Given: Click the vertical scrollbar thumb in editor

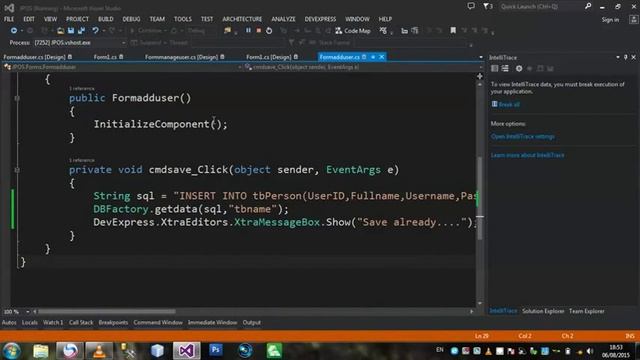Looking at the screenshot, I should (x=480, y=198).
